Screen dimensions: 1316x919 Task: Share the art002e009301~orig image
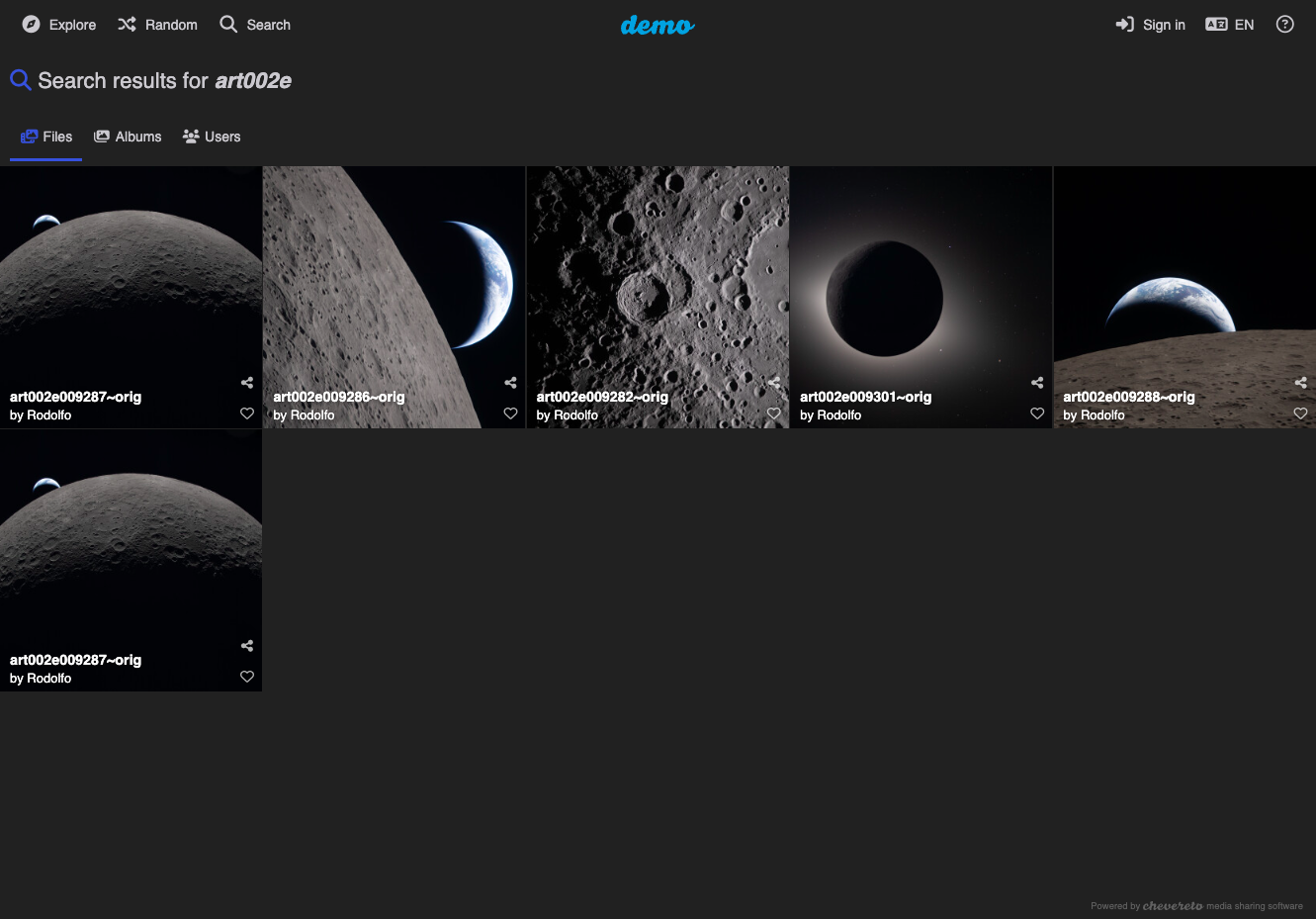[1037, 383]
